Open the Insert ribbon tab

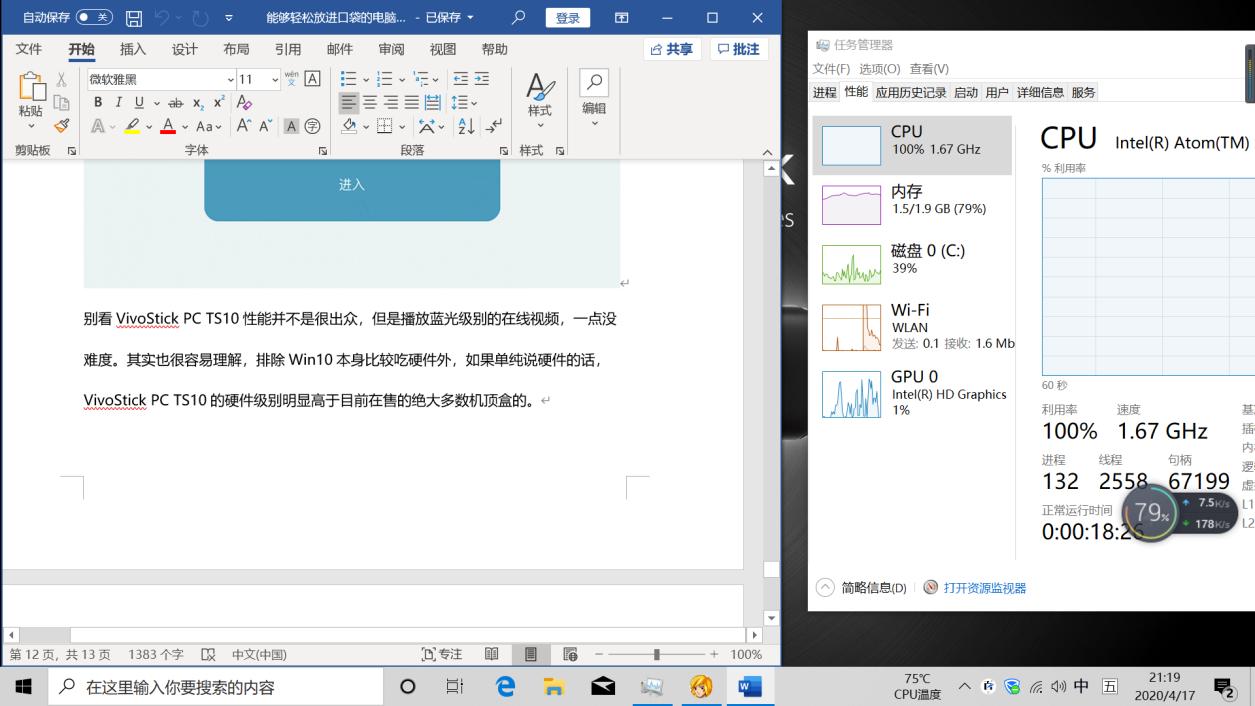click(x=132, y=49)
